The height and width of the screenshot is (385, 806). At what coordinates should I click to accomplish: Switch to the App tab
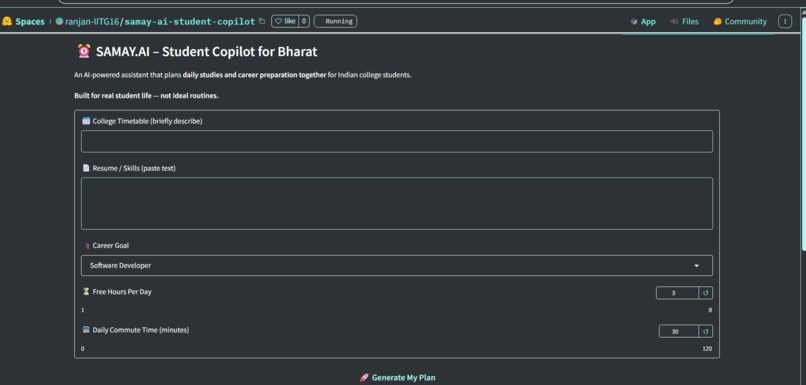(x=643, y=22)
